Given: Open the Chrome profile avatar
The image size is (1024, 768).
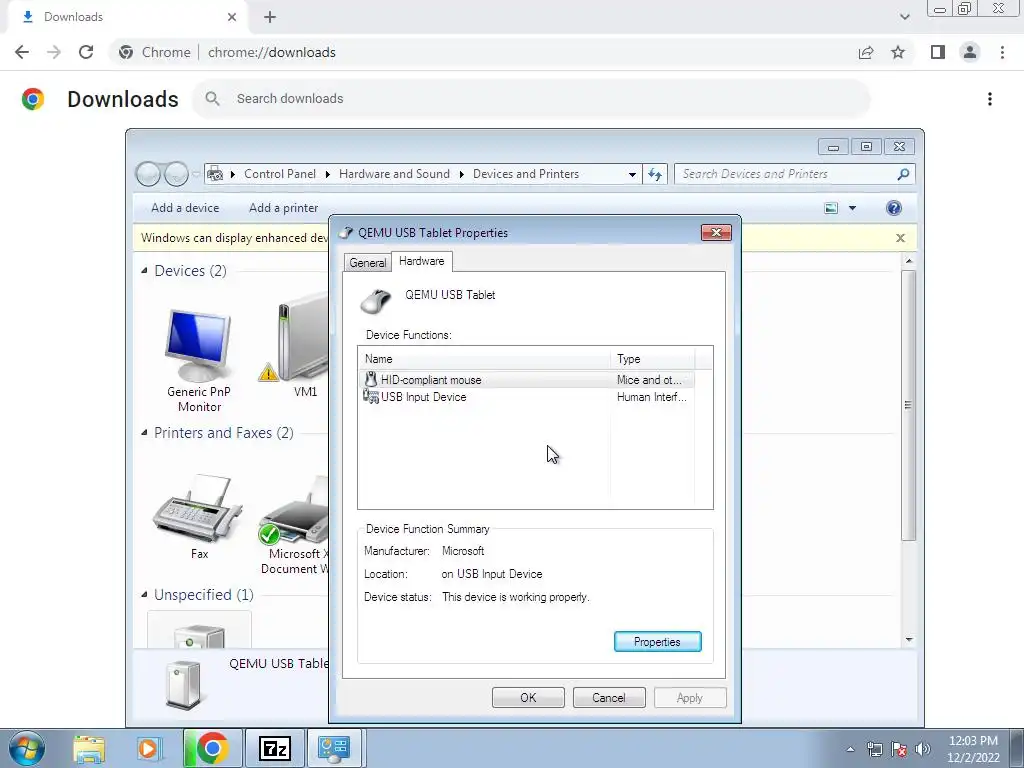Looking at the screenshot, I should pyautogui.click(x=970, y=52).
